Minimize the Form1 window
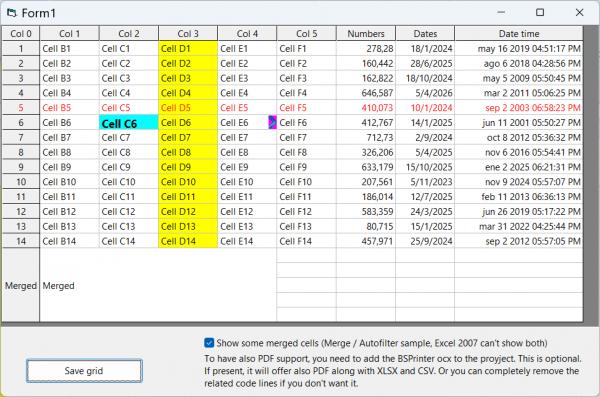 click(501, 13)
